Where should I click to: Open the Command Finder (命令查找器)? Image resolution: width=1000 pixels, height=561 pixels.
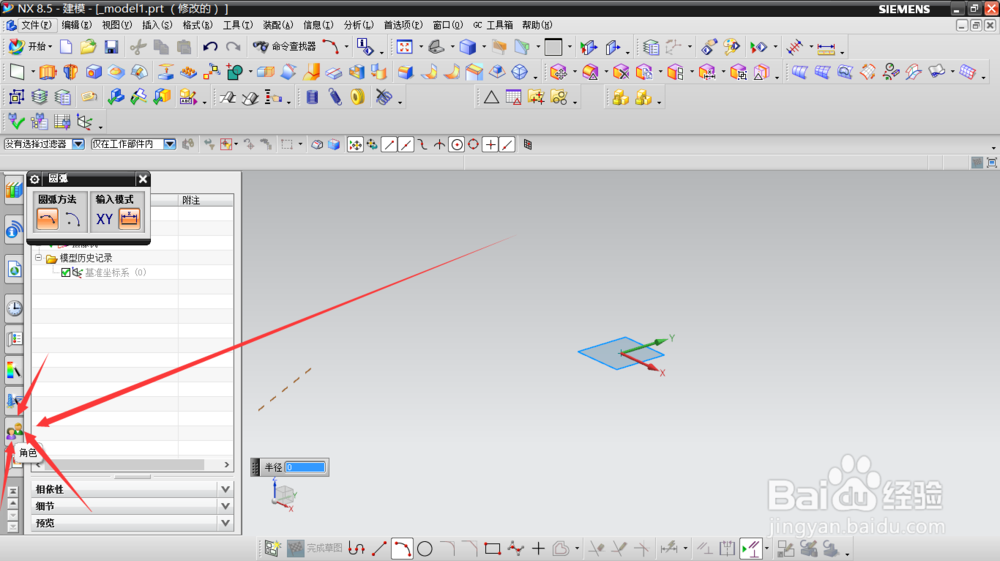284,47
